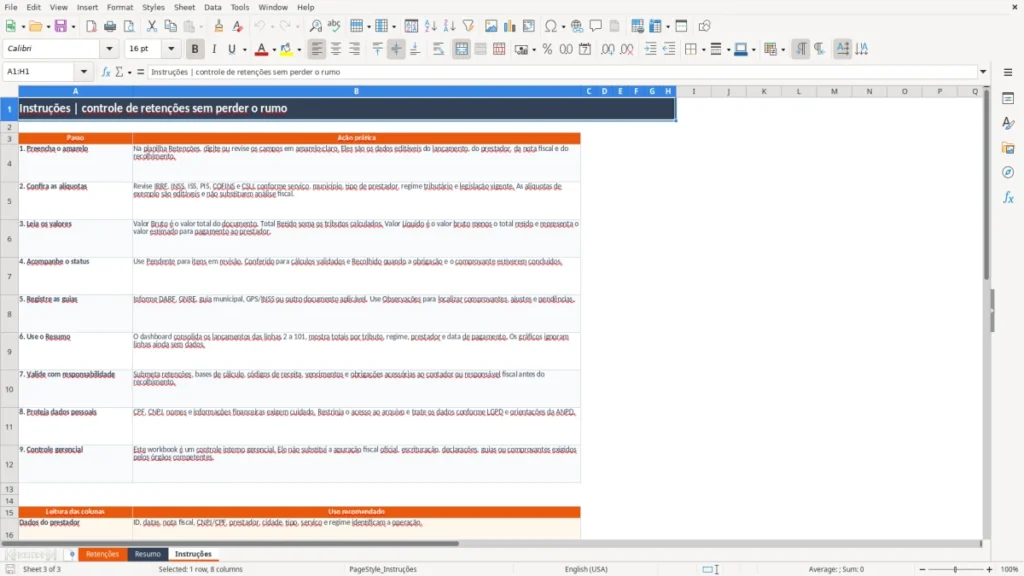
Task: Toggle italic formatting
Action: [214, 49]
